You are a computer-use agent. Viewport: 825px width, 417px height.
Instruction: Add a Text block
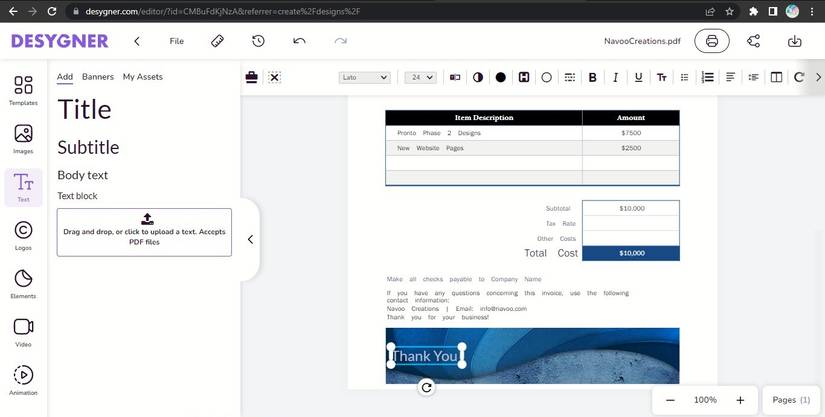(77, 196)
